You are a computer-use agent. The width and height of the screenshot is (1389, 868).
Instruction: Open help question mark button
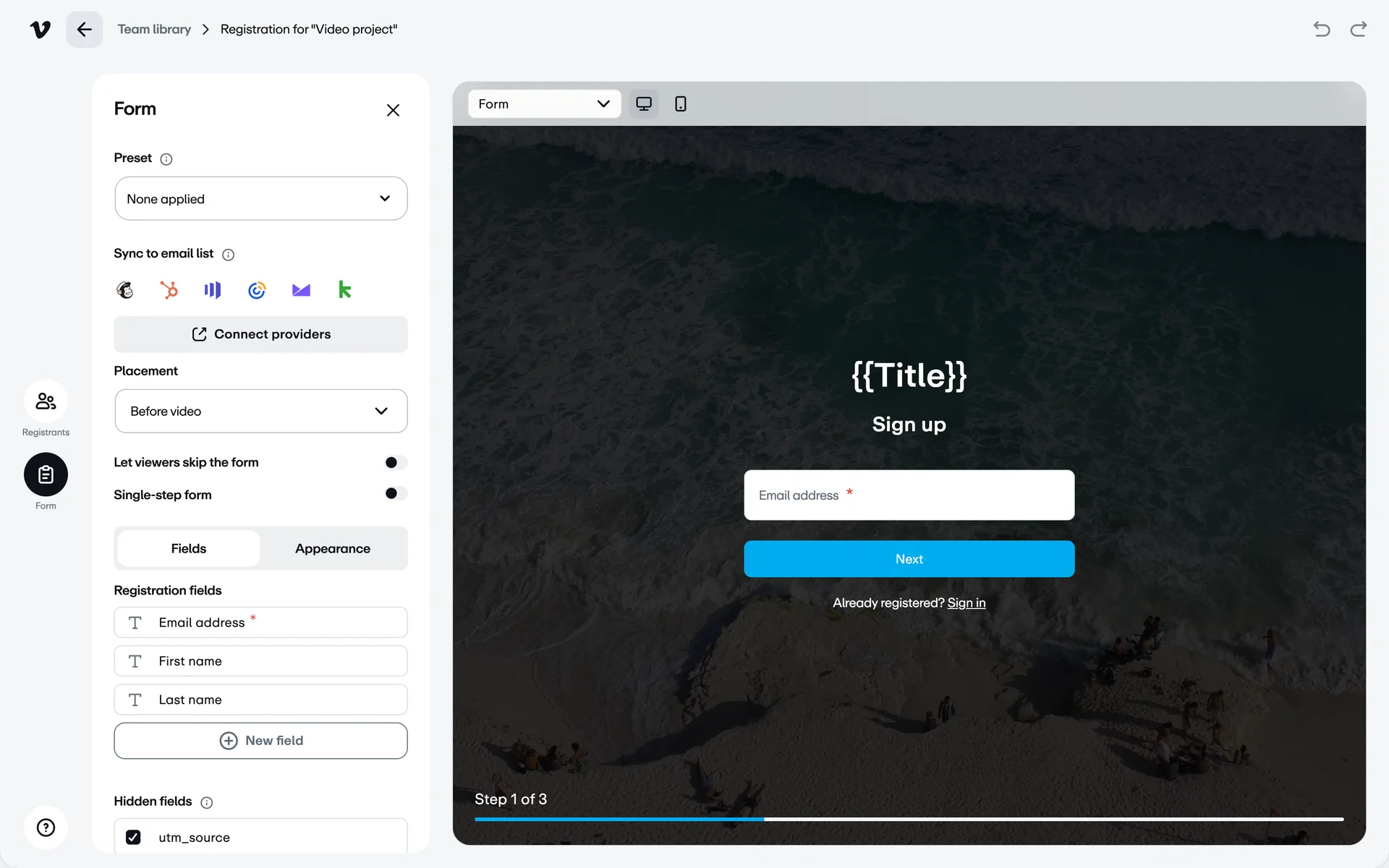tap(46, 827)
